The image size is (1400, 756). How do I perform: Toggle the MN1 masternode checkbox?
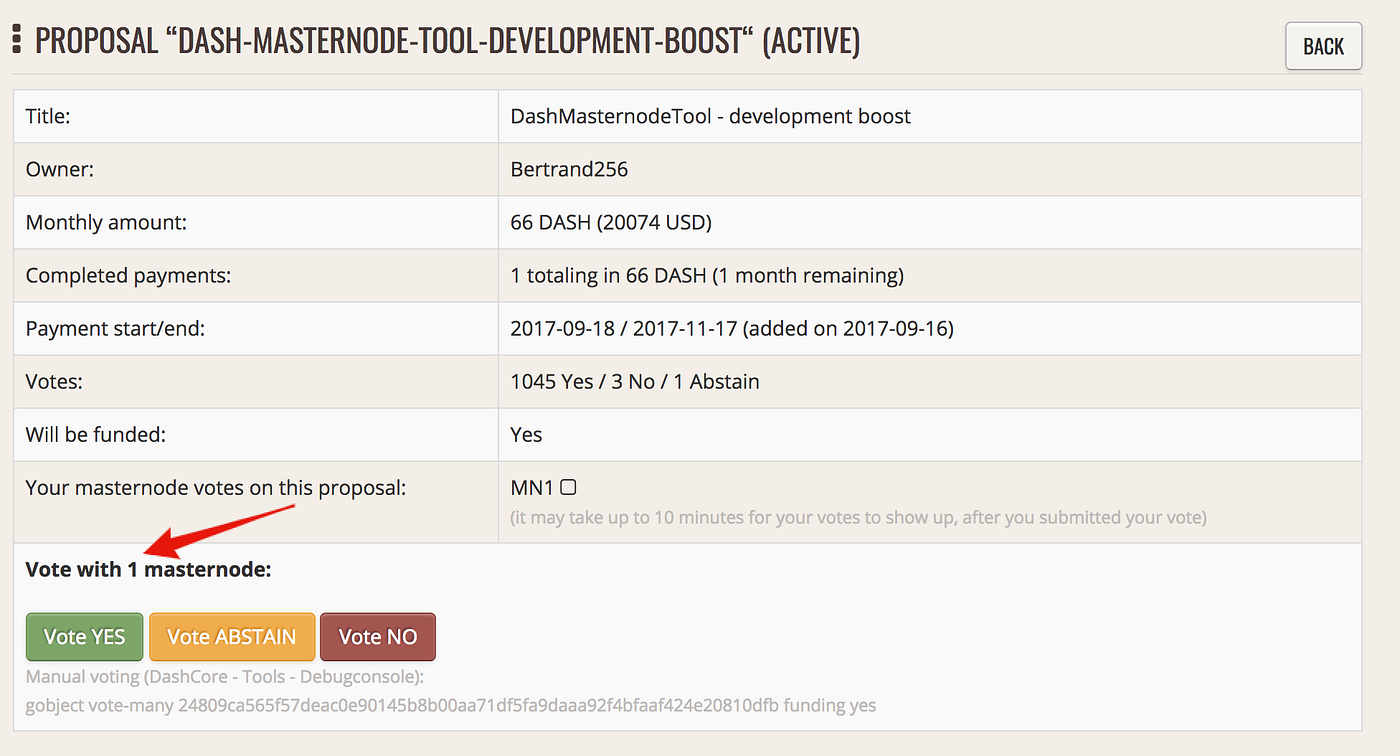click(568, 488)
